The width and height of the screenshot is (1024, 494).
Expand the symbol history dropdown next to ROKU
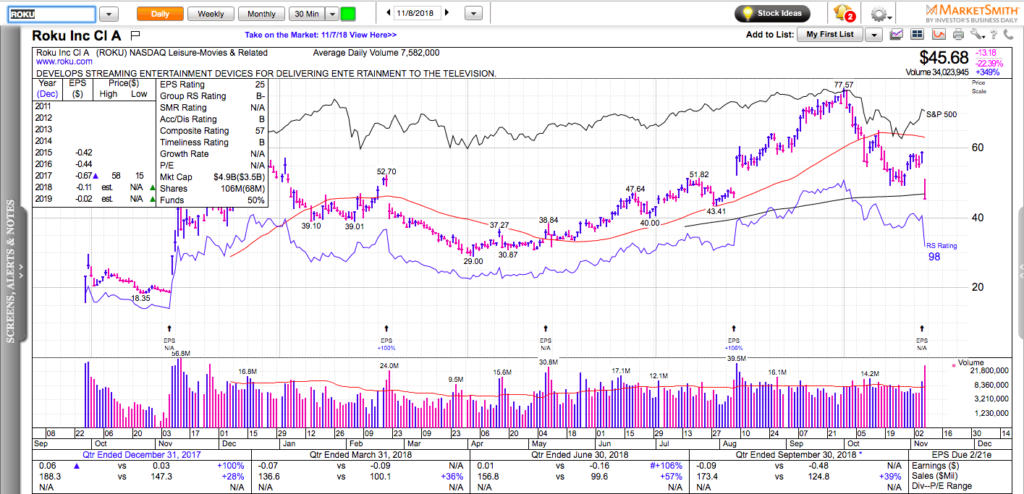[109, 14]
